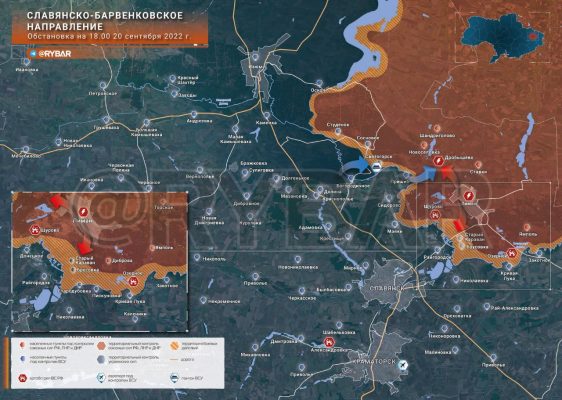
Task: Click the red artillery icon at Shchurovo
Action: pos(435,215)
